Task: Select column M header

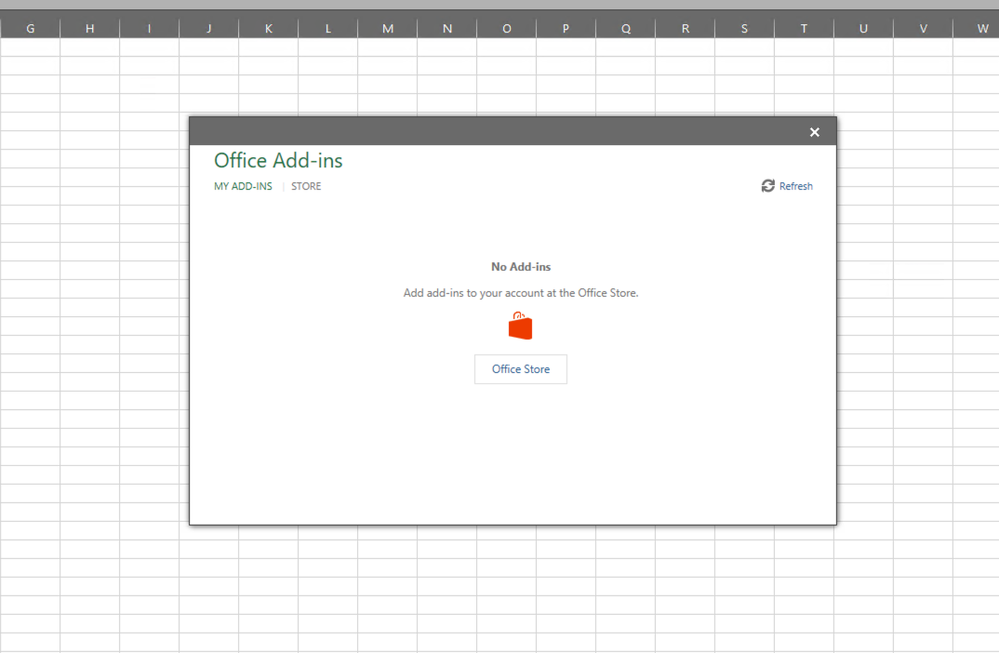Action: (x=387, y=28)
